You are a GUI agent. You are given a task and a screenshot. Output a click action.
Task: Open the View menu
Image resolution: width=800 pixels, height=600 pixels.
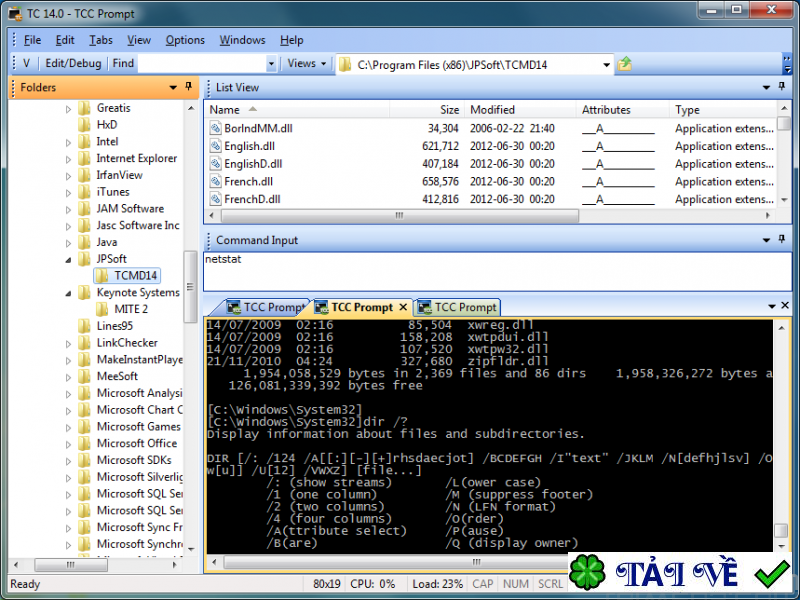coord(139,40)
